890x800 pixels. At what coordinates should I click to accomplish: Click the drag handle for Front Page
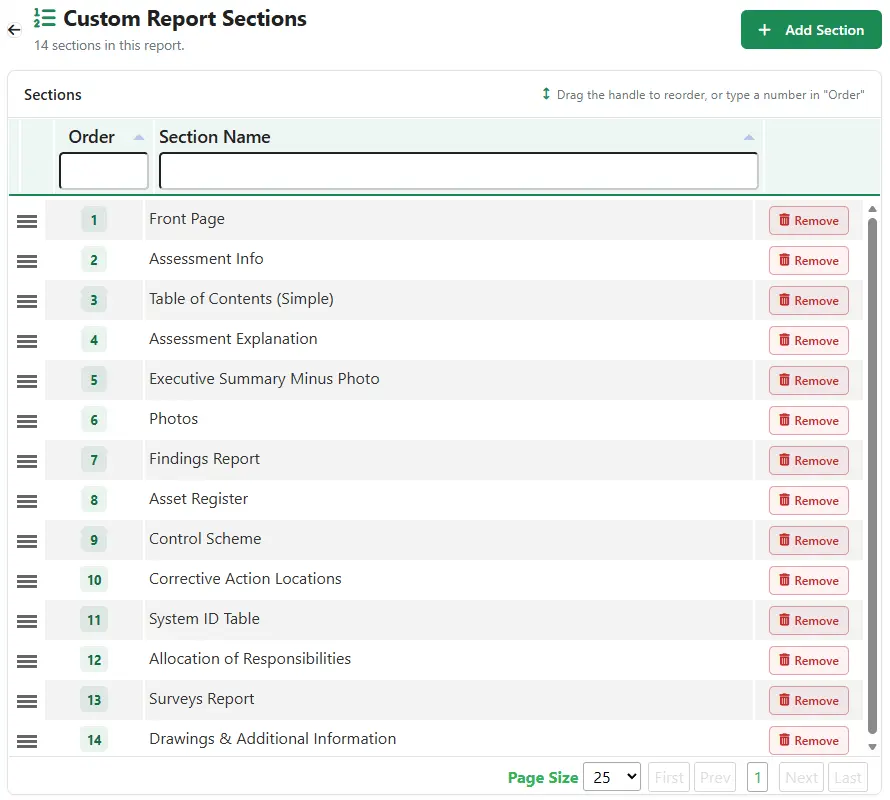[27, 221]
